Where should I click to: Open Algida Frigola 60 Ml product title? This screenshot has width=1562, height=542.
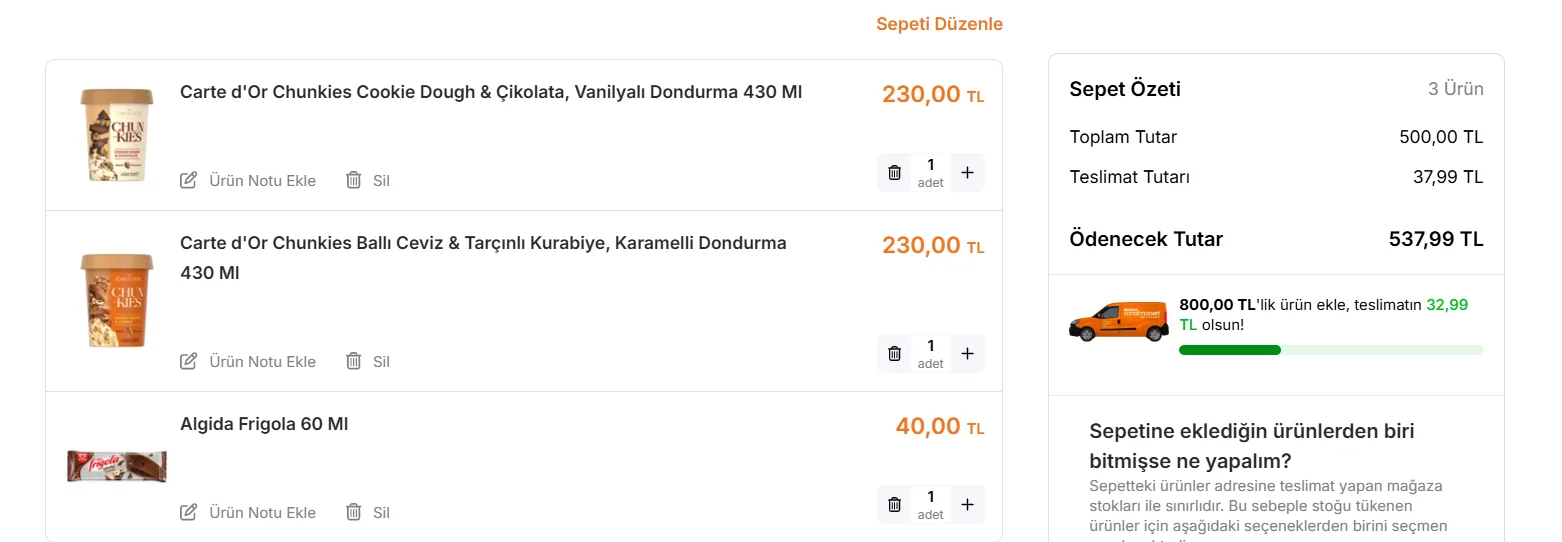(264, 424)
